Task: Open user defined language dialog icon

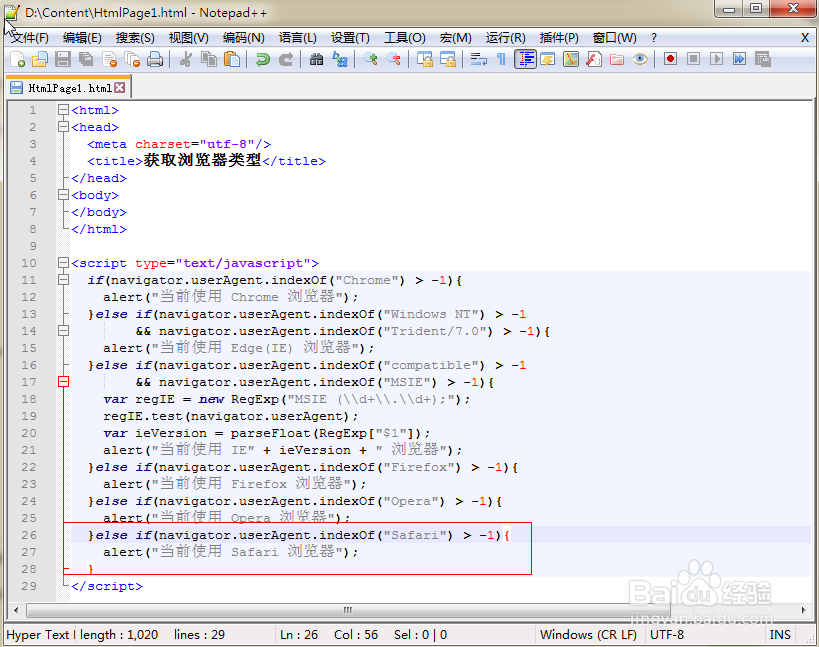Action: [x=548, y=60]
